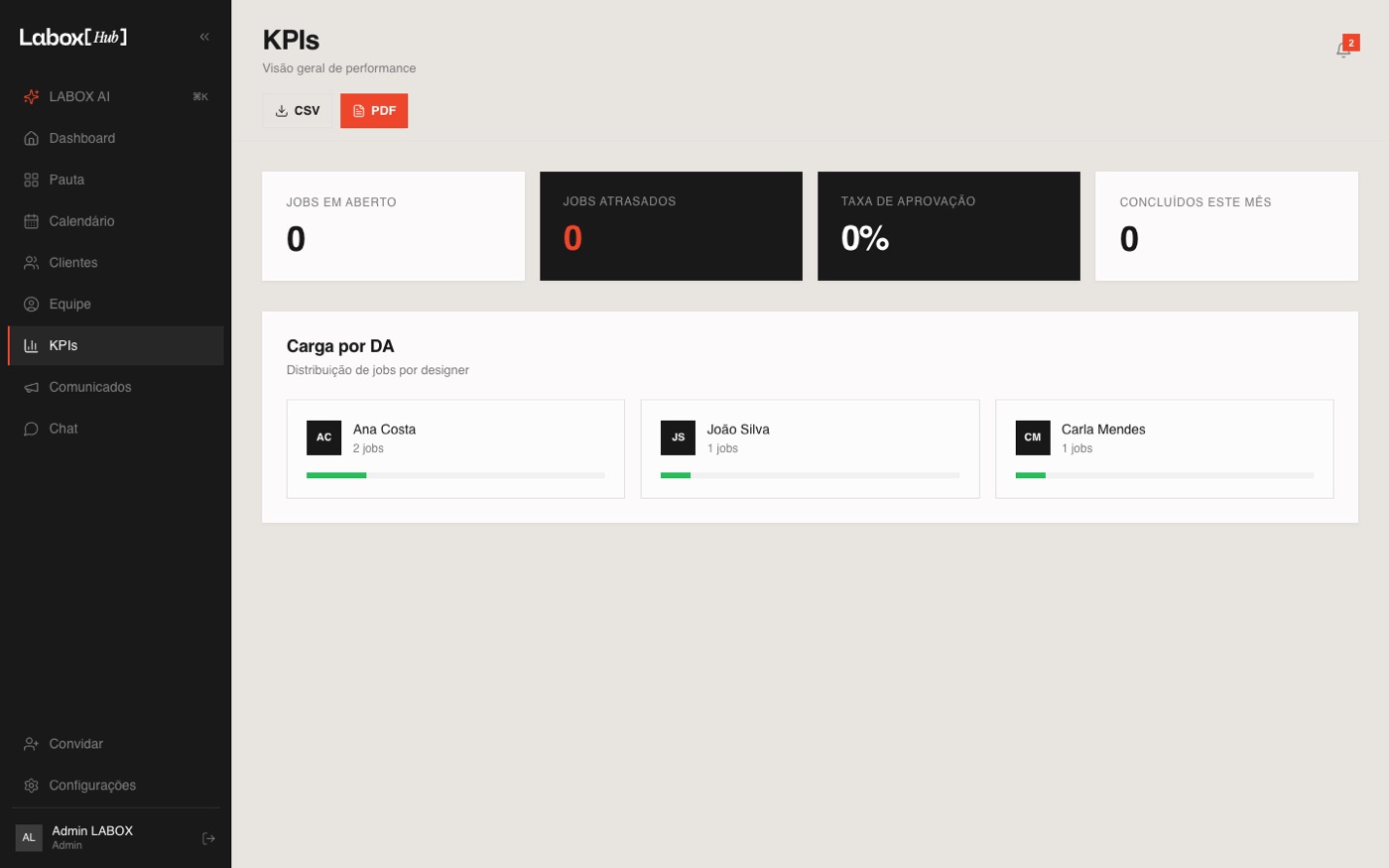Open the Configurações link label
1389x868 pixels.
point(92,786)
